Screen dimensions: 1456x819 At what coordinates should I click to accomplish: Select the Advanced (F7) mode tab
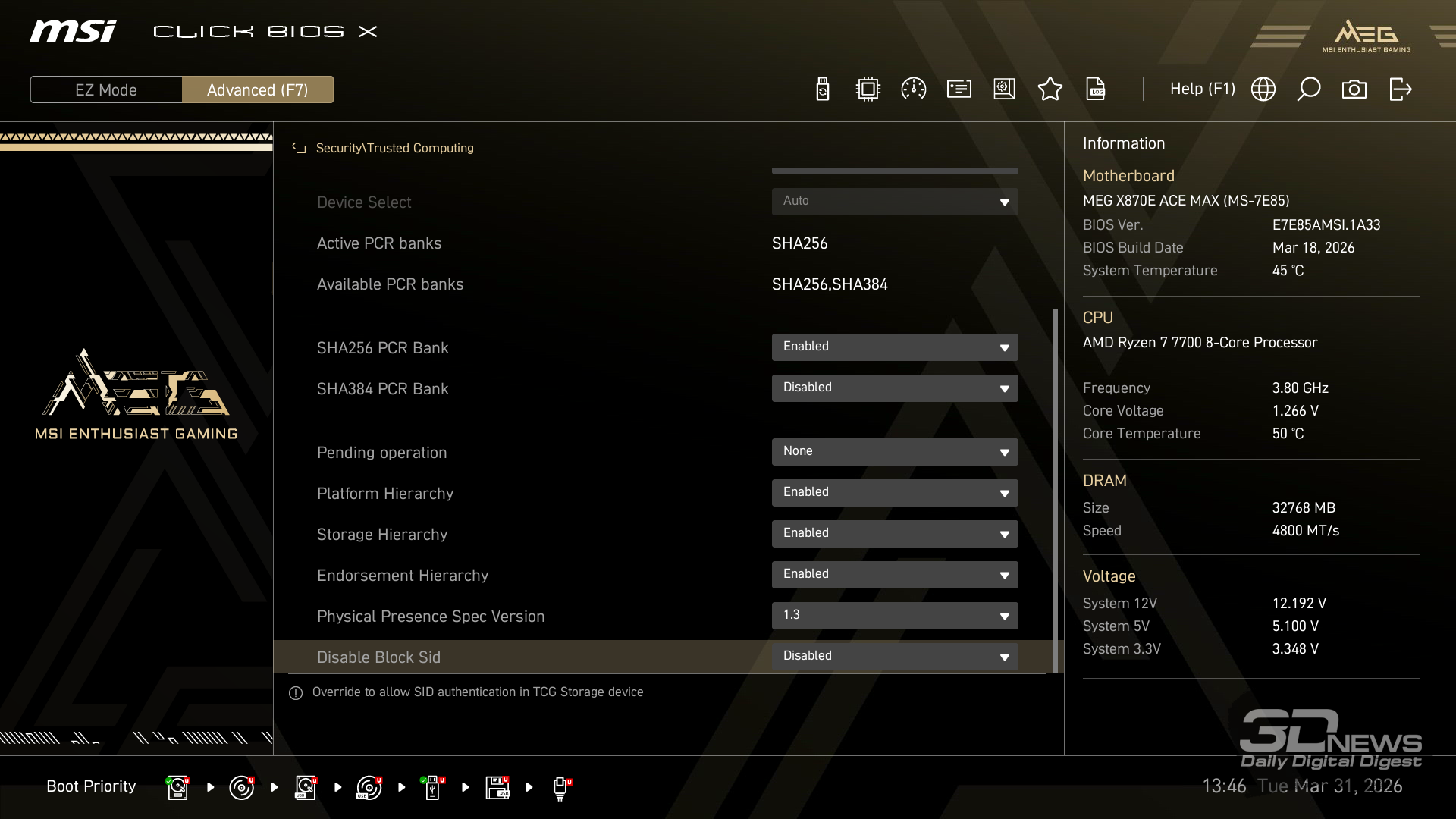pos(257,89)
